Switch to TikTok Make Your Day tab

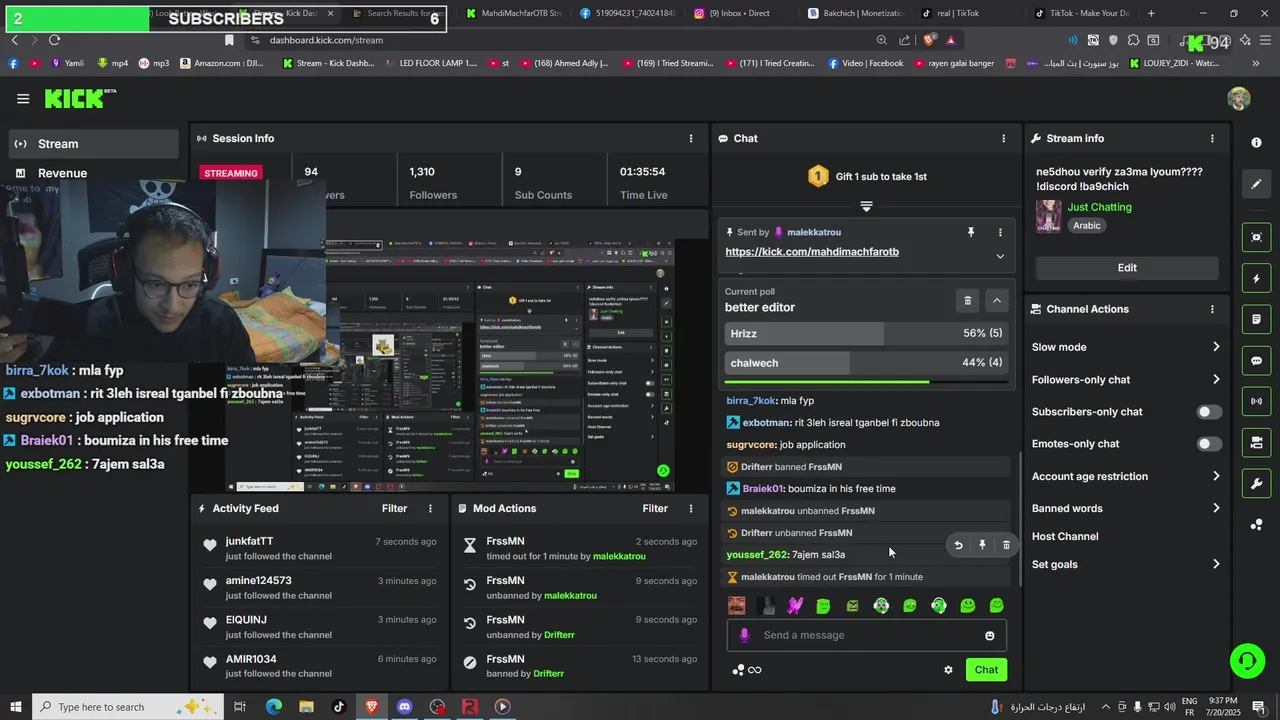tap(1083, 13)
